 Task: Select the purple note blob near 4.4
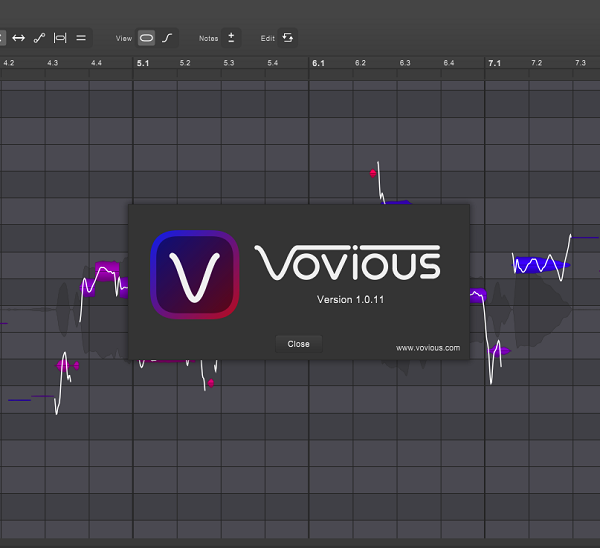(107, 271)
